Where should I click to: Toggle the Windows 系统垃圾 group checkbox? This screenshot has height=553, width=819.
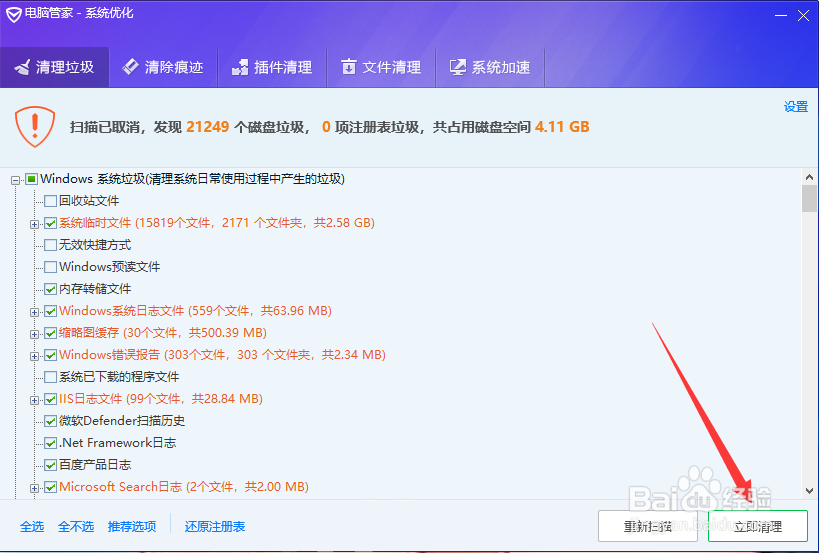pyautogui.click(x=31, y=180)
